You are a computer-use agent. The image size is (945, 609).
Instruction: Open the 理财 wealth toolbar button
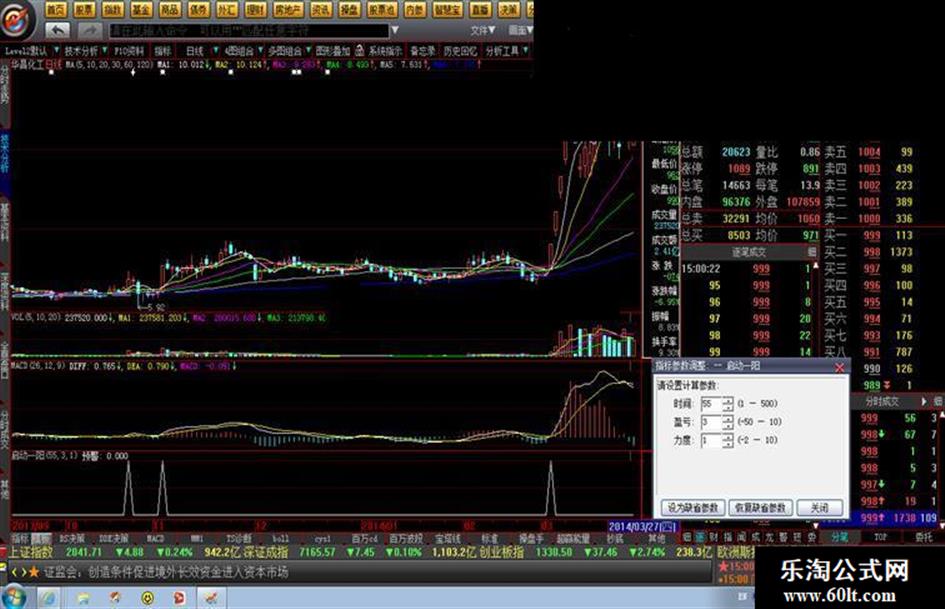click(256, 9)
